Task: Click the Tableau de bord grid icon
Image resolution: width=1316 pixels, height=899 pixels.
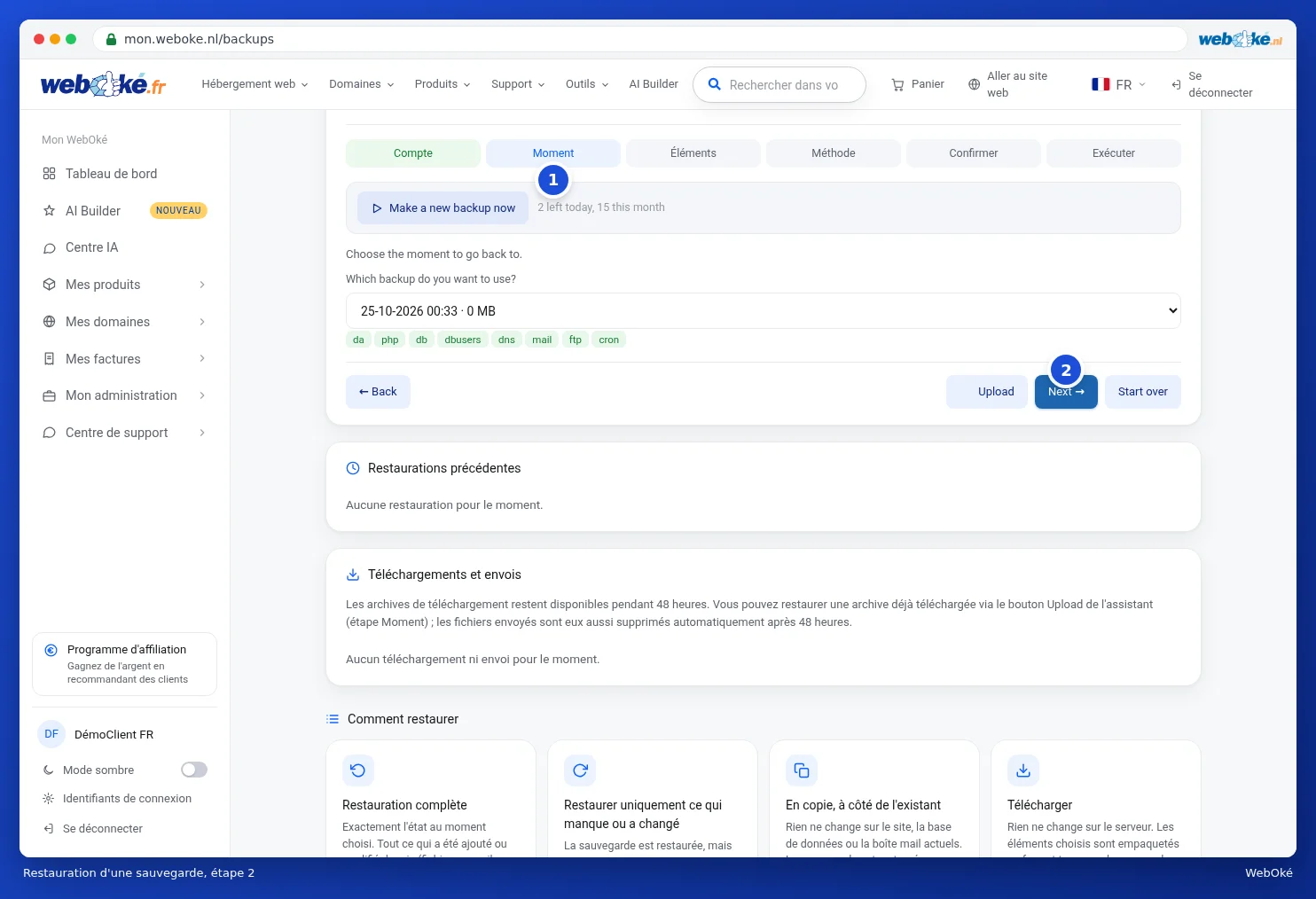Action: 50,174
